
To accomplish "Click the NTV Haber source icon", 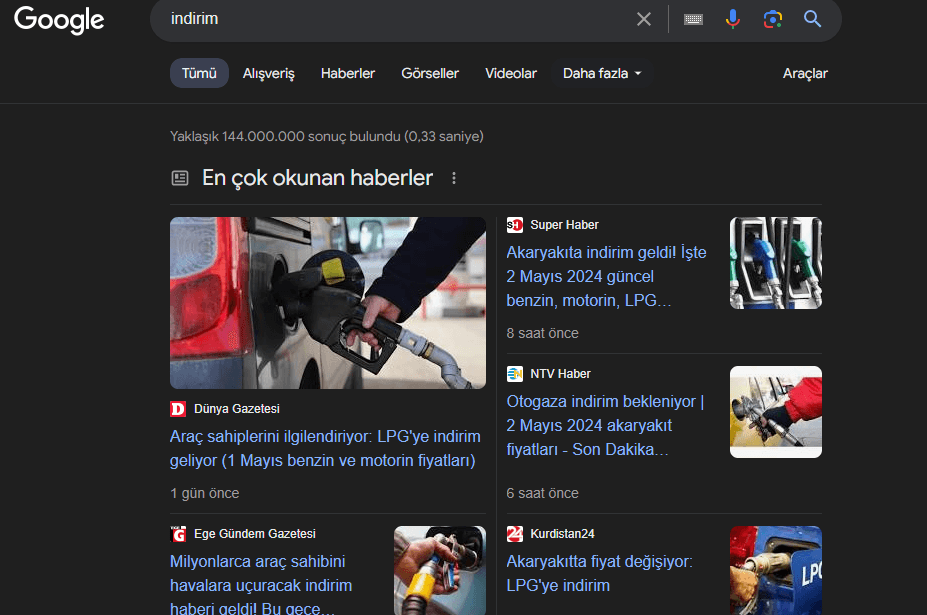I will pyautogui.click(x=514, y=374).
